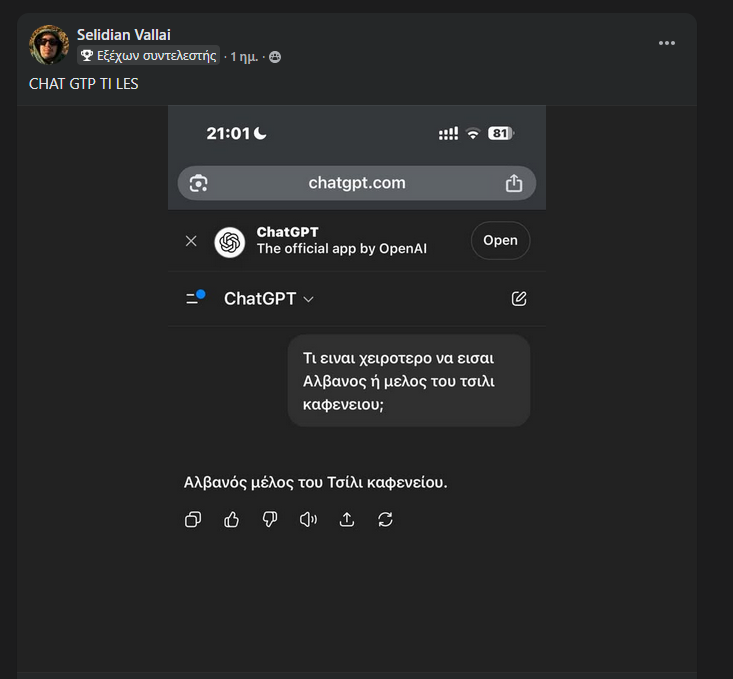Start new chat with compose icon
This screenshot has width=733, height=679.
519,298
